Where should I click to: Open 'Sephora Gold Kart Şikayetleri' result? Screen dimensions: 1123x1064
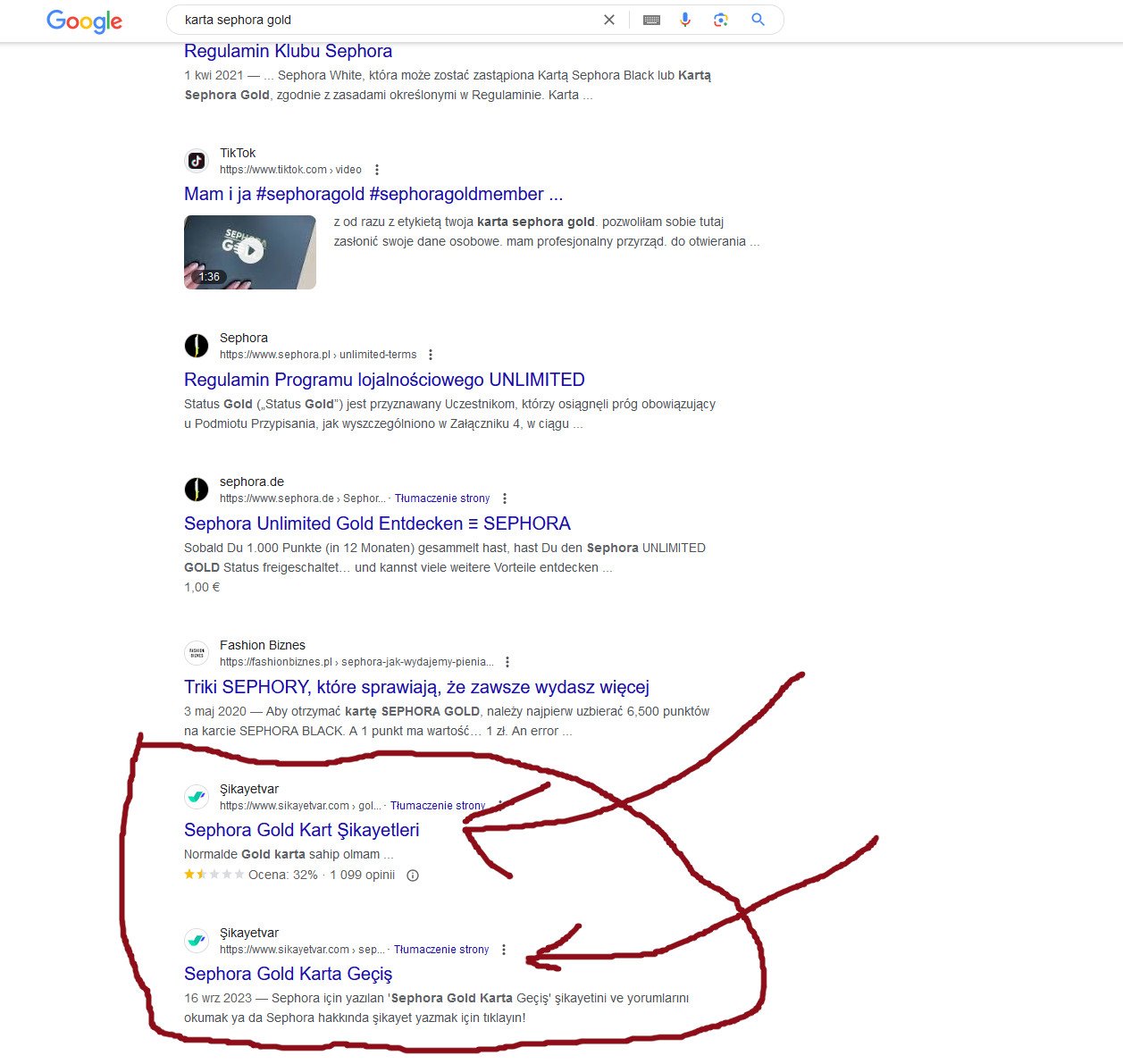tap(301, 830)
